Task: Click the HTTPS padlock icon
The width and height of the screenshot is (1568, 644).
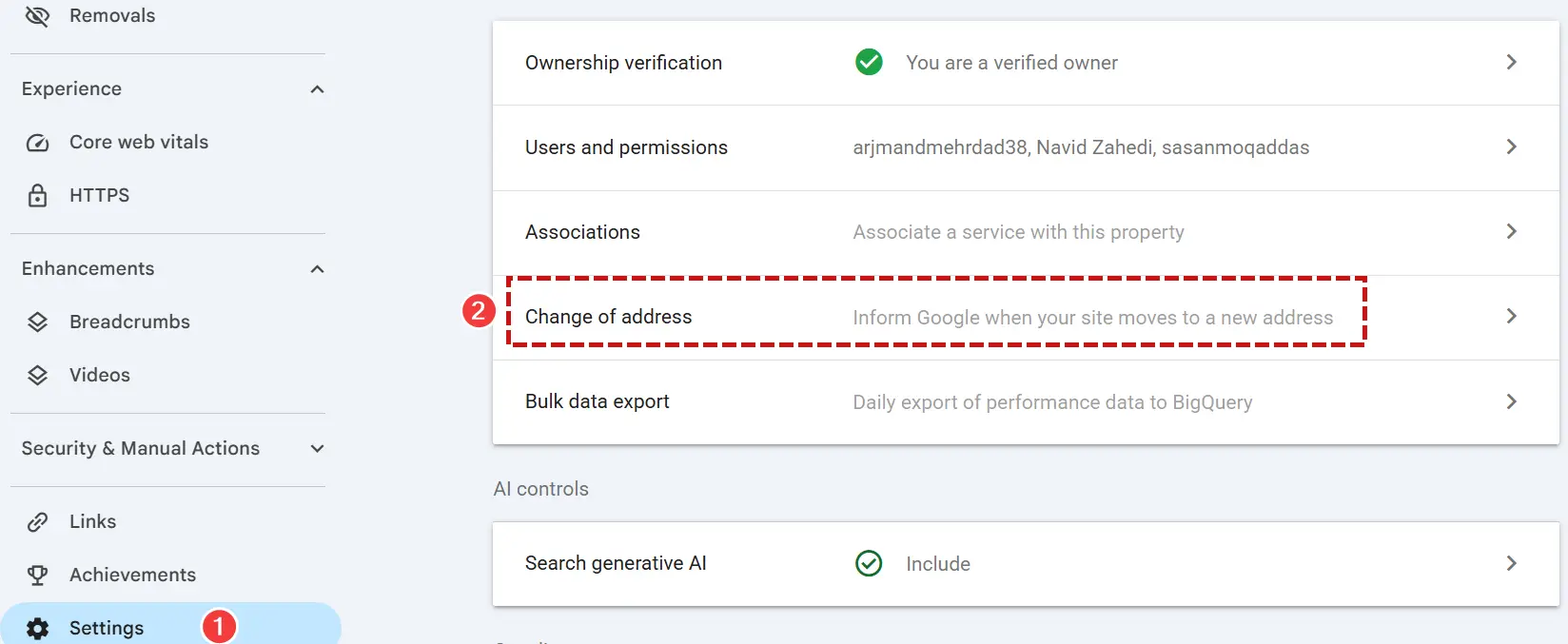Action: 37,195
